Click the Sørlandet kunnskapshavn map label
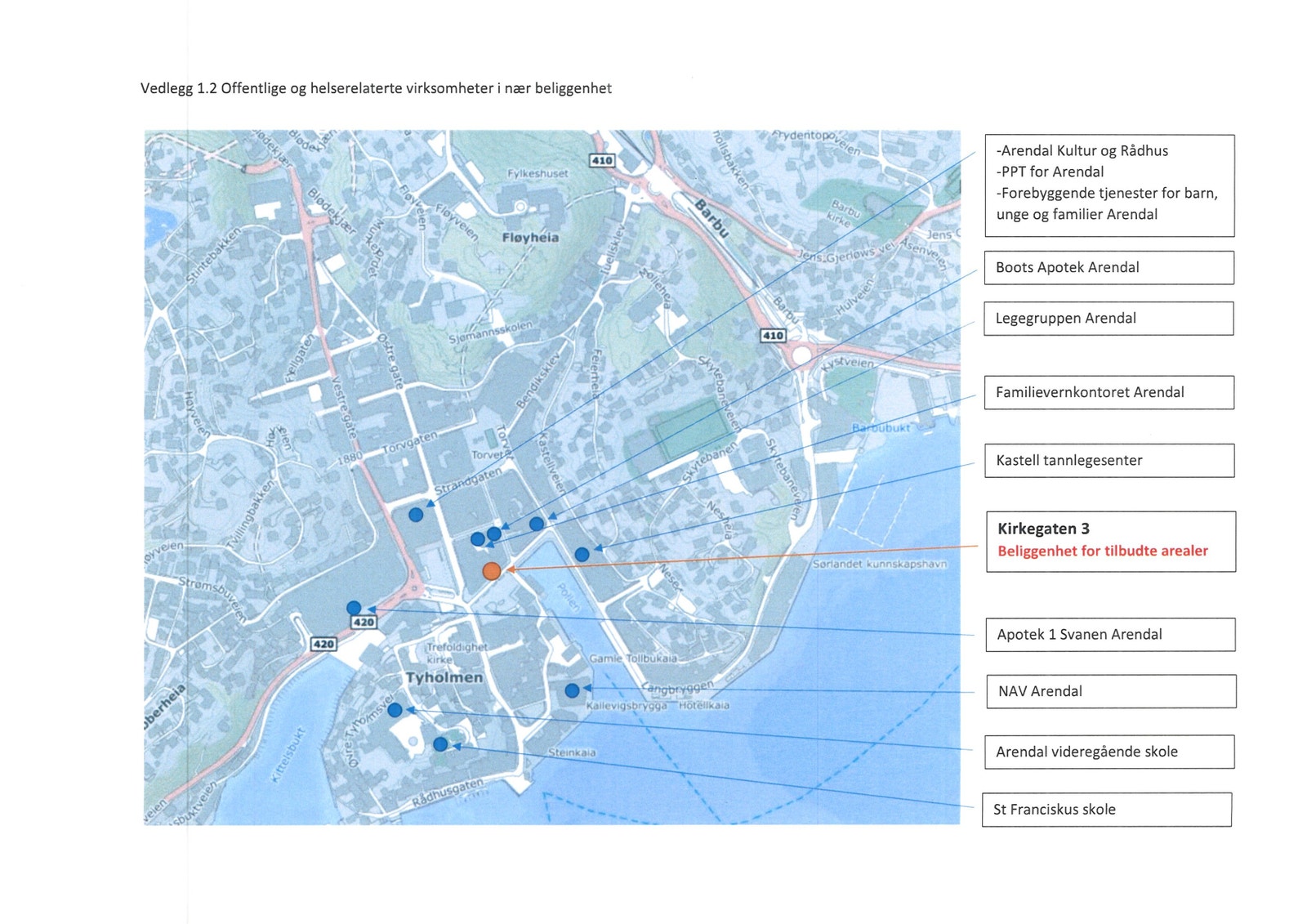 [880, 564]
